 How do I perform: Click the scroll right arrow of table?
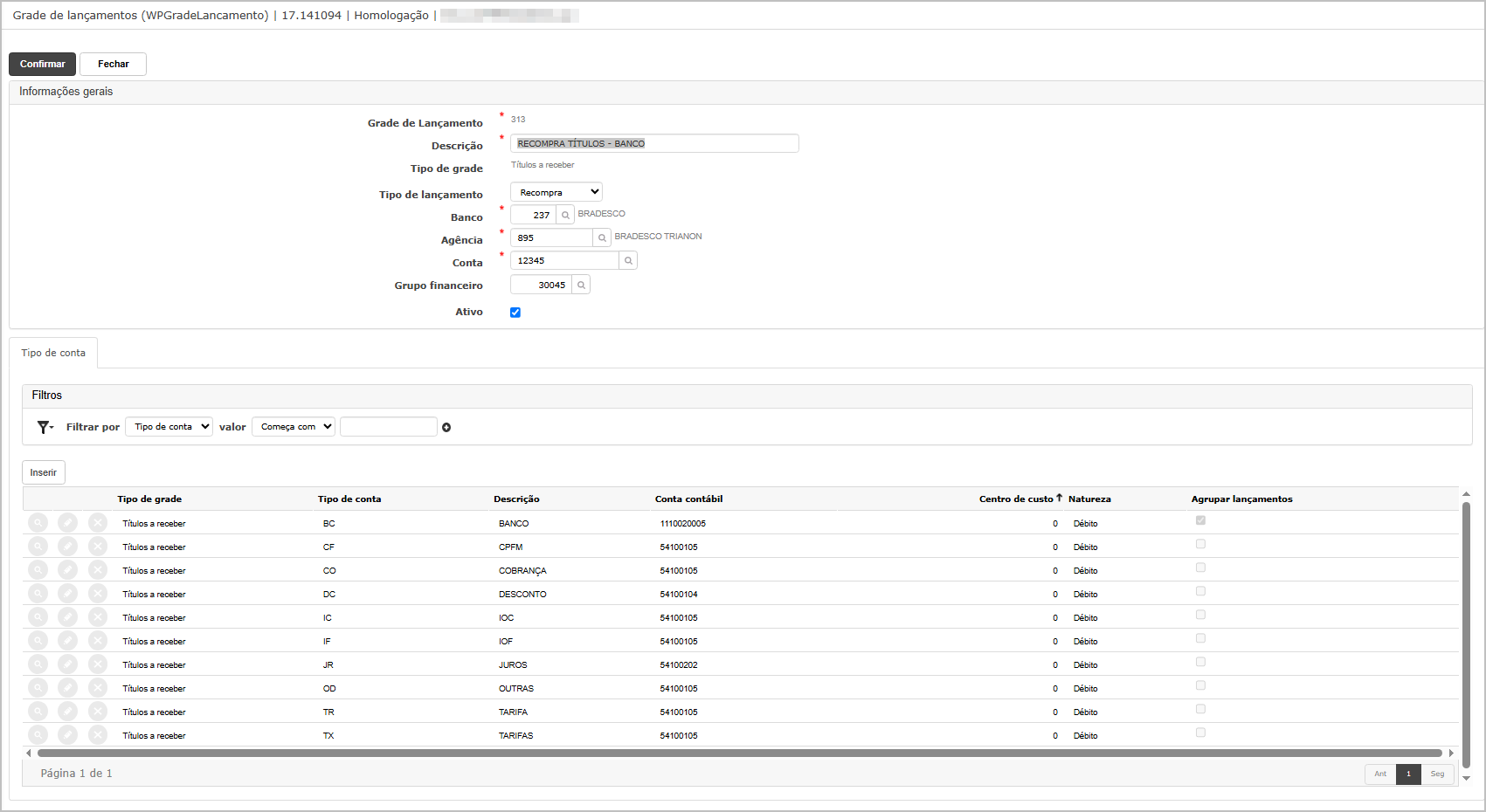tap(1451, 753)
